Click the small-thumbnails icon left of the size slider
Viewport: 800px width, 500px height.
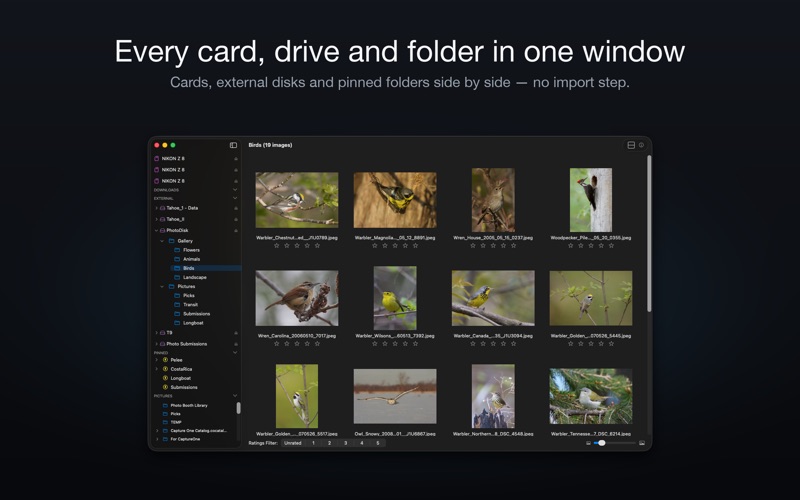(x=588, y=443)
